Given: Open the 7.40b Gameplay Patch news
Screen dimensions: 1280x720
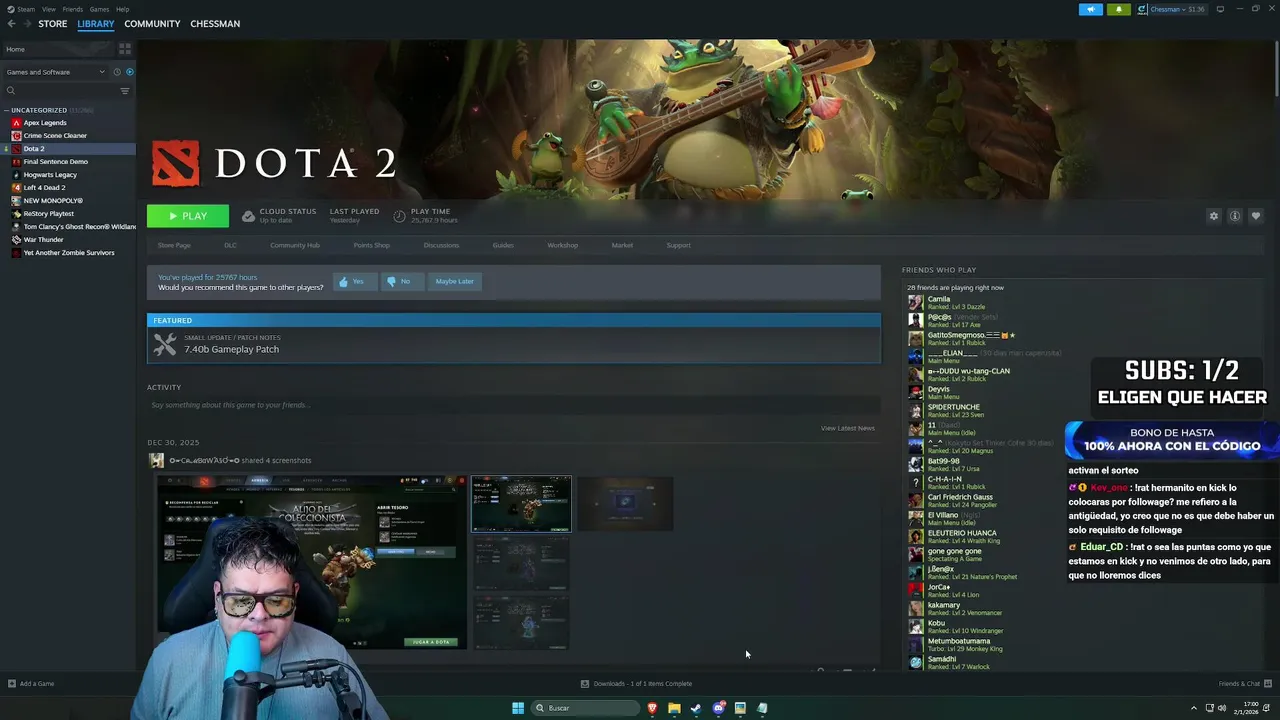Looking at the screenshot, I should click(514, 345).
